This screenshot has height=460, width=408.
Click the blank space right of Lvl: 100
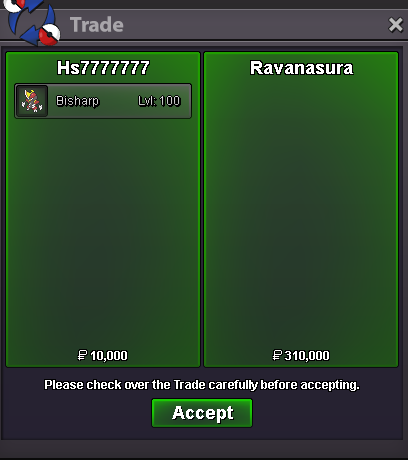pos(186,101)
